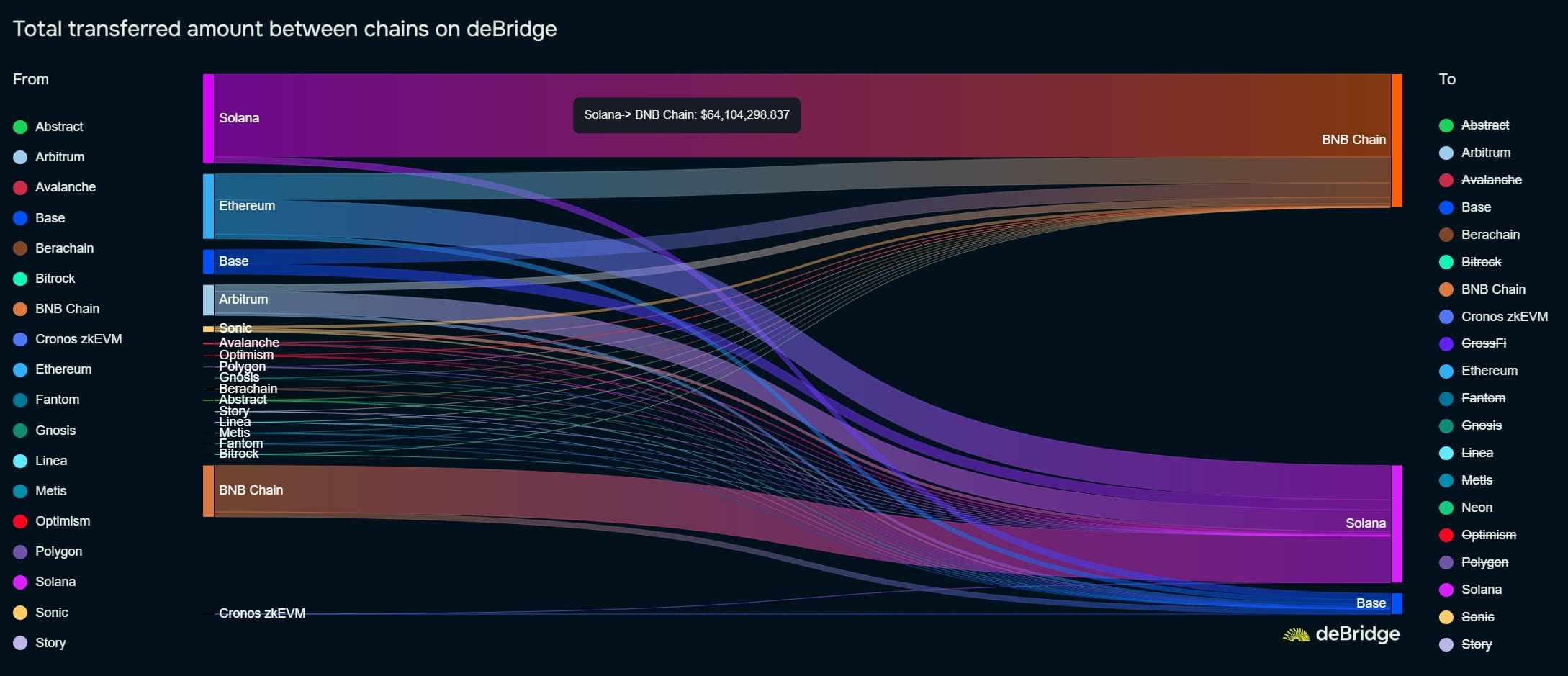
Task: Select the Base source node bar
Action: (208, 261)
